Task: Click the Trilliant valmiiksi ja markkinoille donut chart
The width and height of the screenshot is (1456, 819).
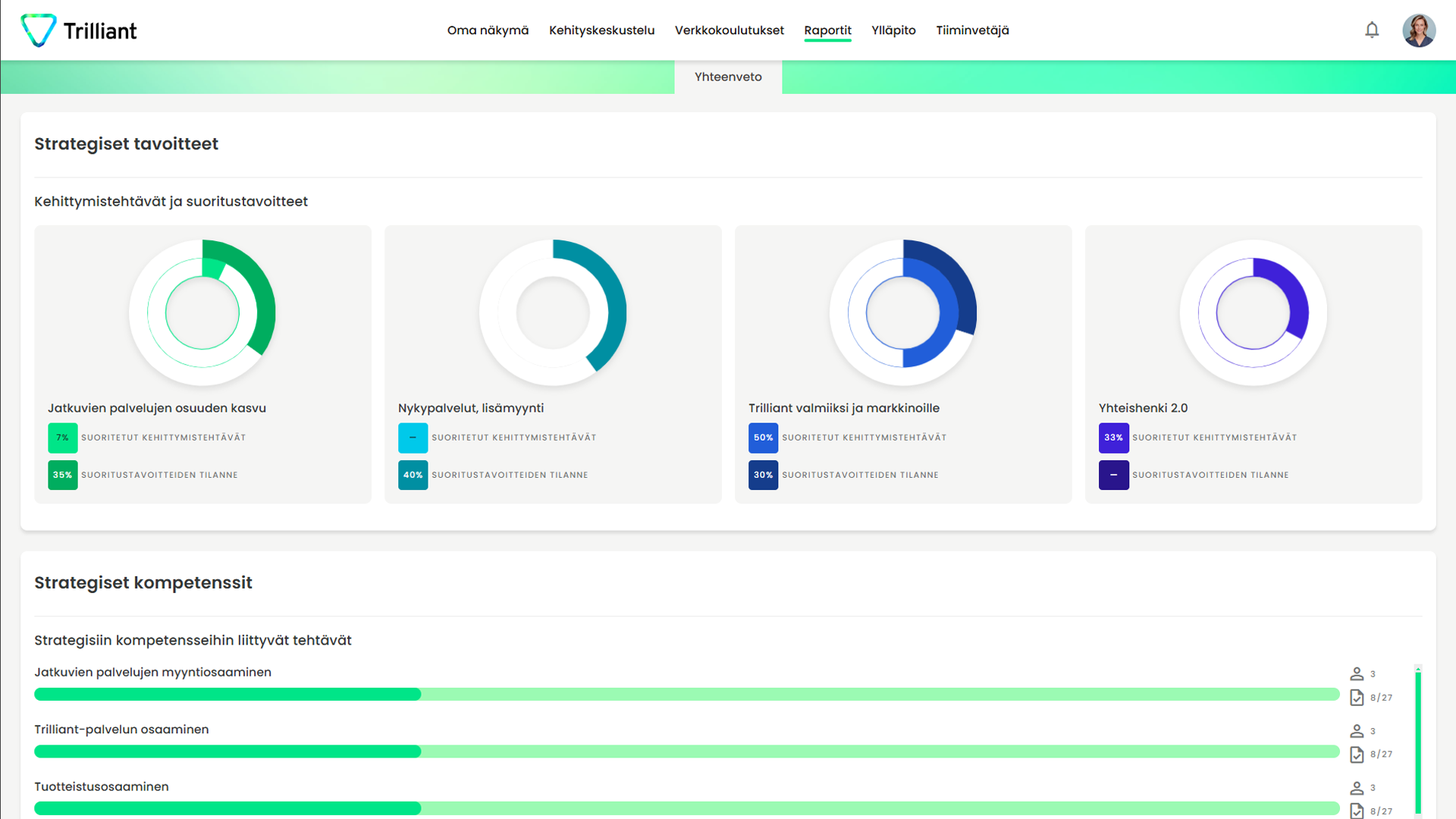Action: [x=903, y=312]
